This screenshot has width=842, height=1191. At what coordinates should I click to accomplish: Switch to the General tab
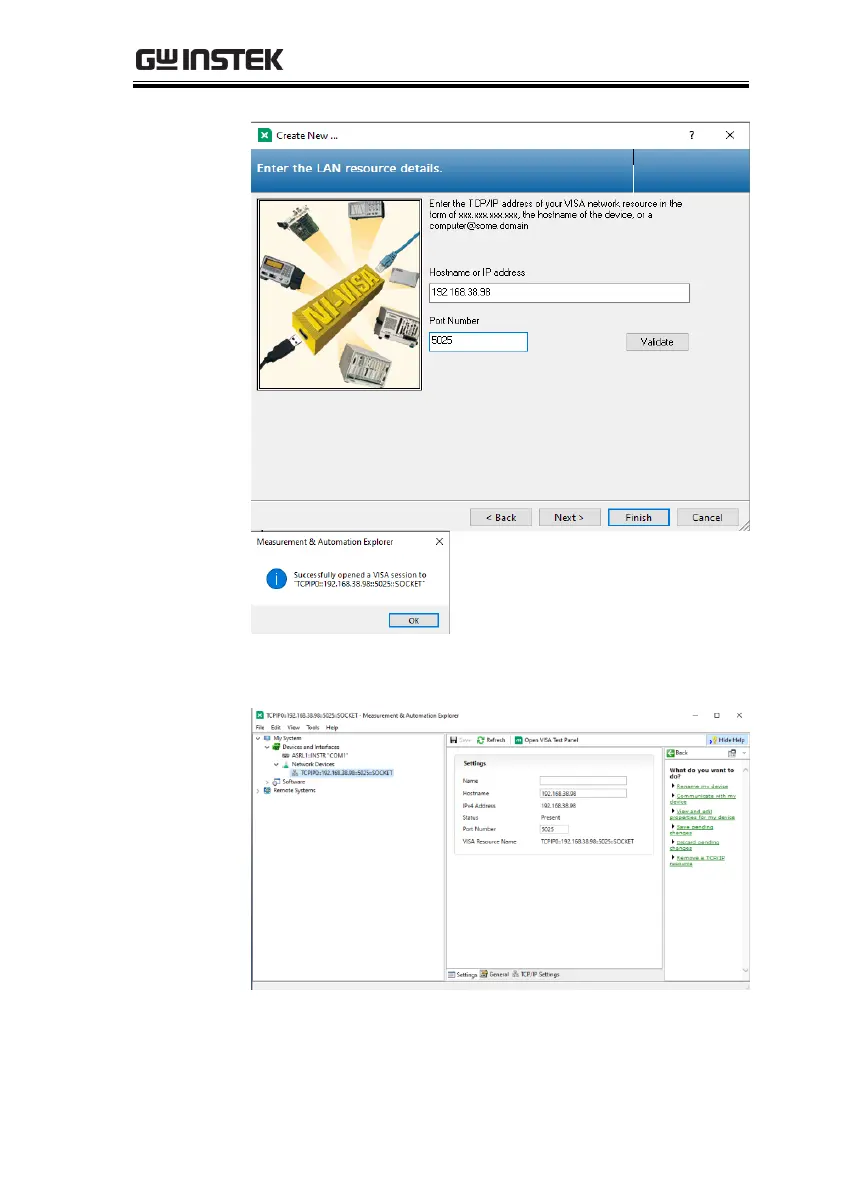click(495, 974)
